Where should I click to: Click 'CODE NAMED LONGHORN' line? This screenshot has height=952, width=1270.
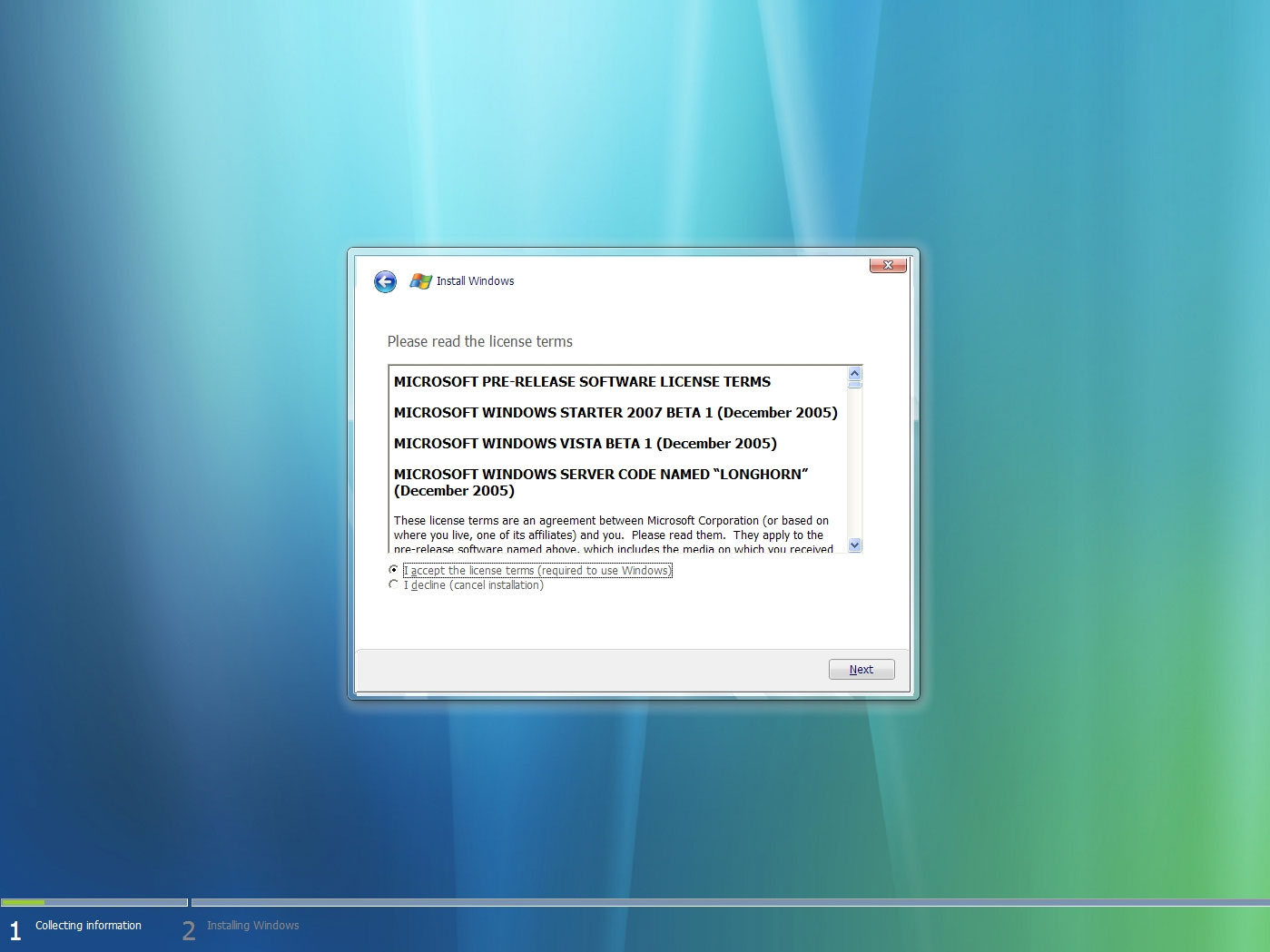click(601, 482)
